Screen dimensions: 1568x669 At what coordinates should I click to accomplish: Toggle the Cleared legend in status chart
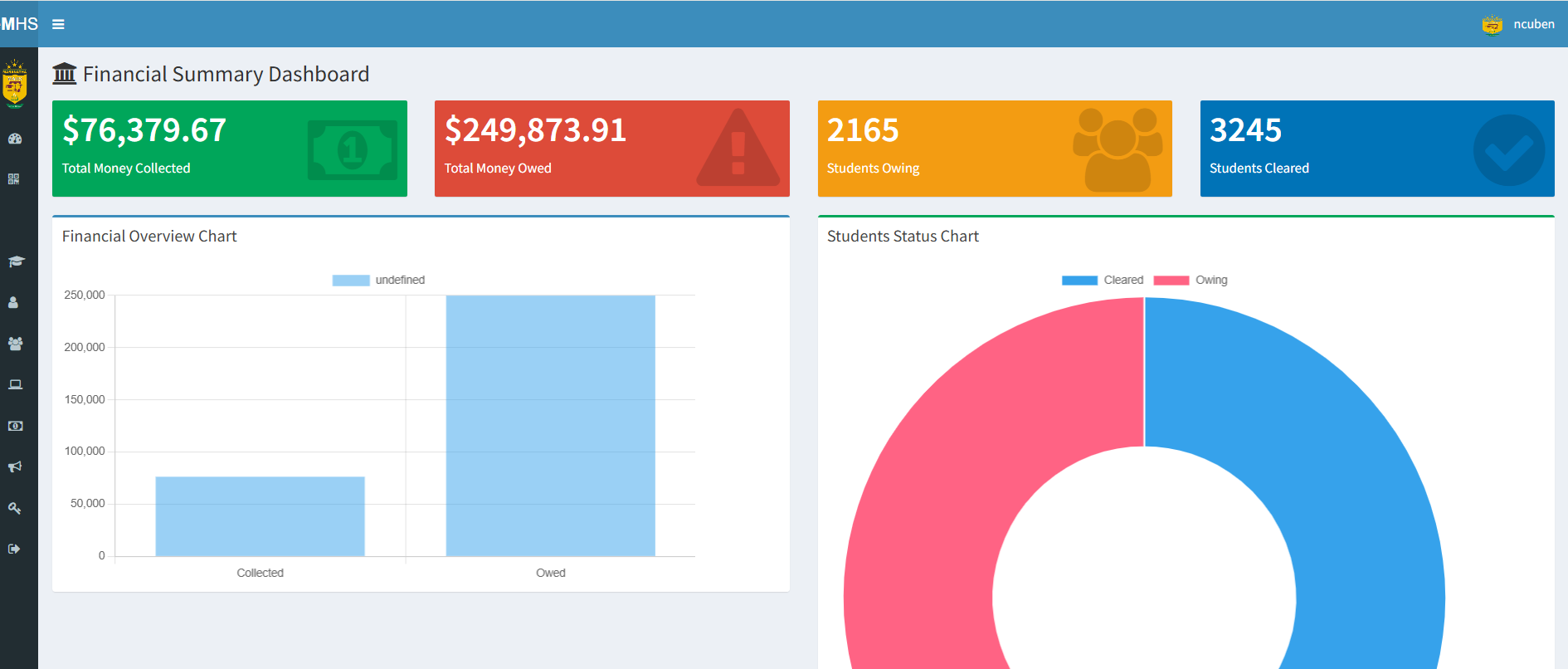tap(1103, 280)
